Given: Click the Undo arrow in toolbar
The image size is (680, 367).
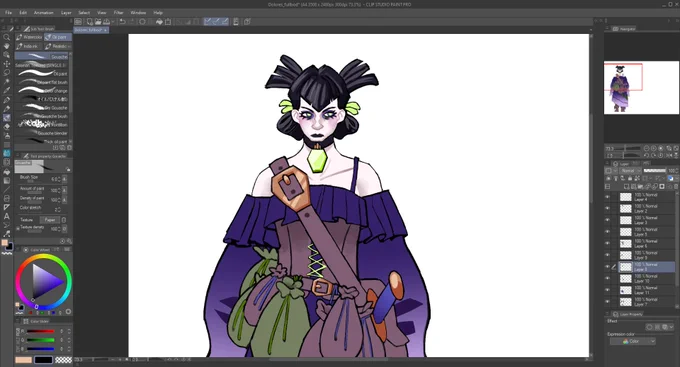Looking at the screenshot, I should [123, 22].
